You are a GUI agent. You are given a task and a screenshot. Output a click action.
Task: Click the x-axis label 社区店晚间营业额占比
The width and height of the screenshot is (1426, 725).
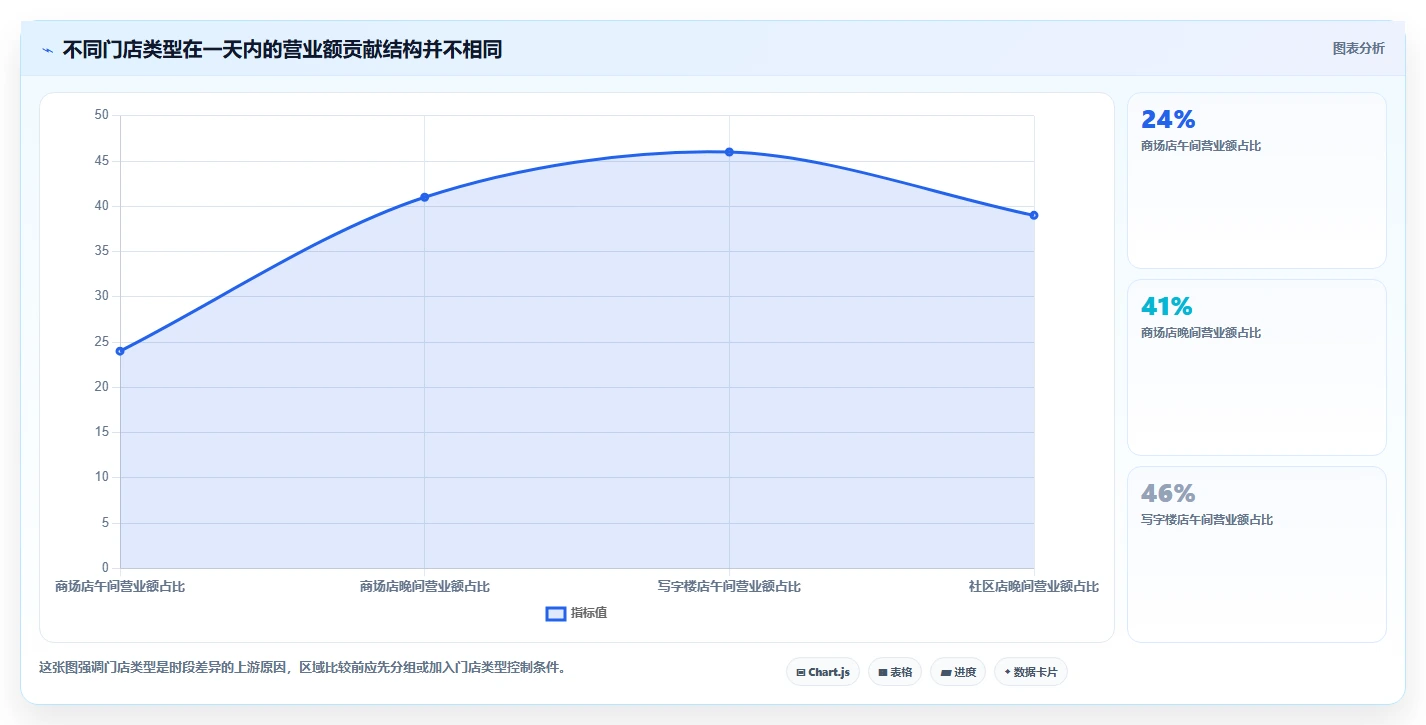click(1034, 586)
